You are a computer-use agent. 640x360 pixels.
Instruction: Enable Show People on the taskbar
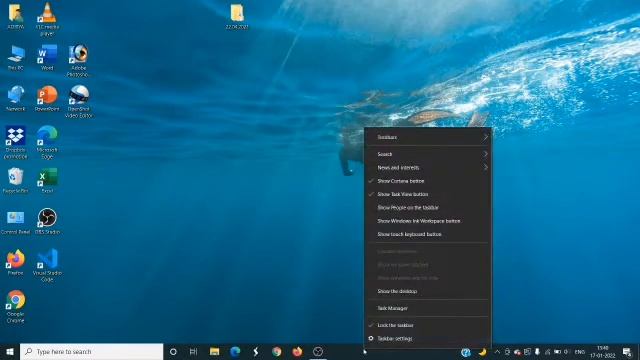(428, 208)
